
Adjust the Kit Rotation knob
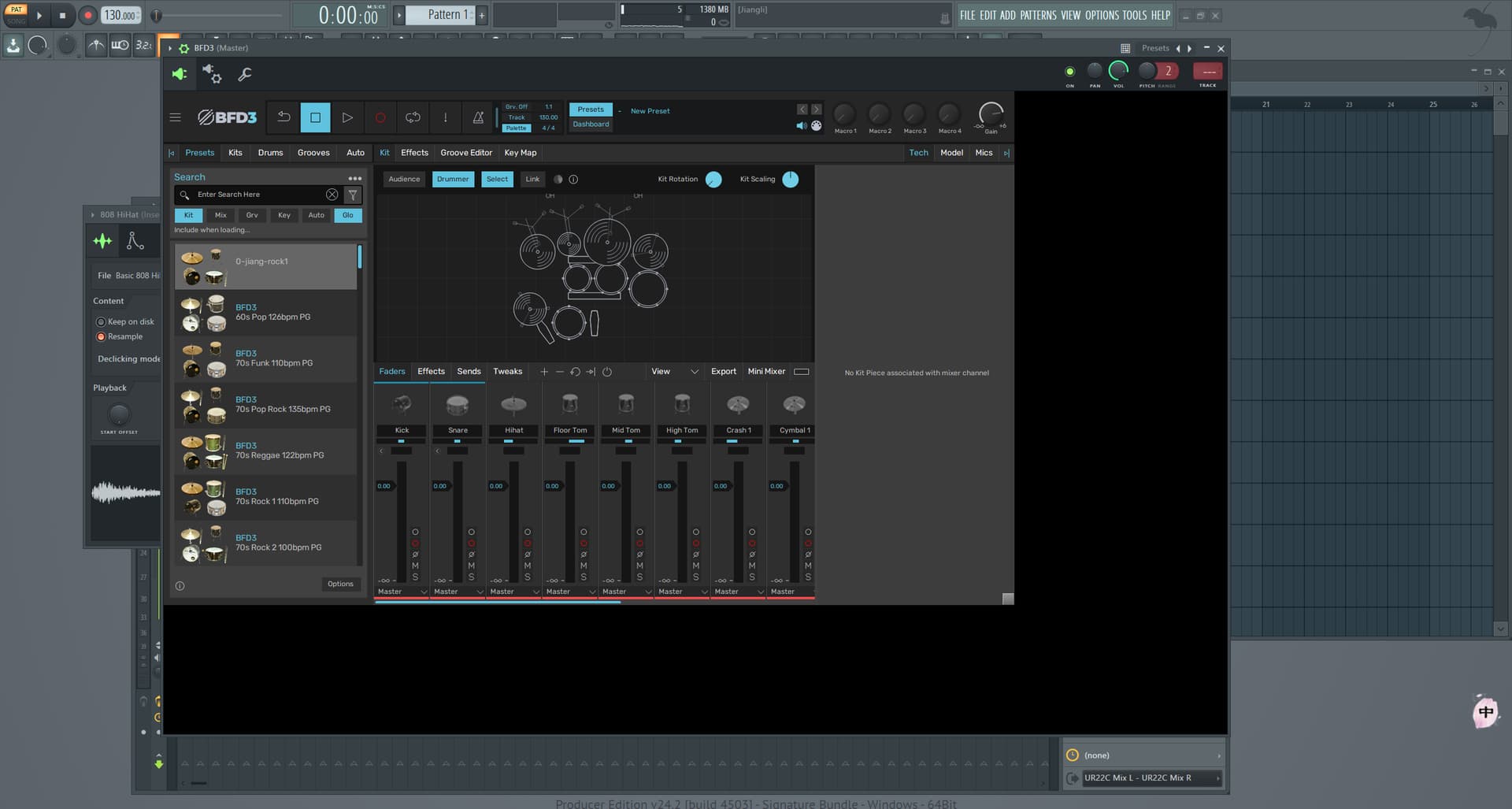click(713, 180)
